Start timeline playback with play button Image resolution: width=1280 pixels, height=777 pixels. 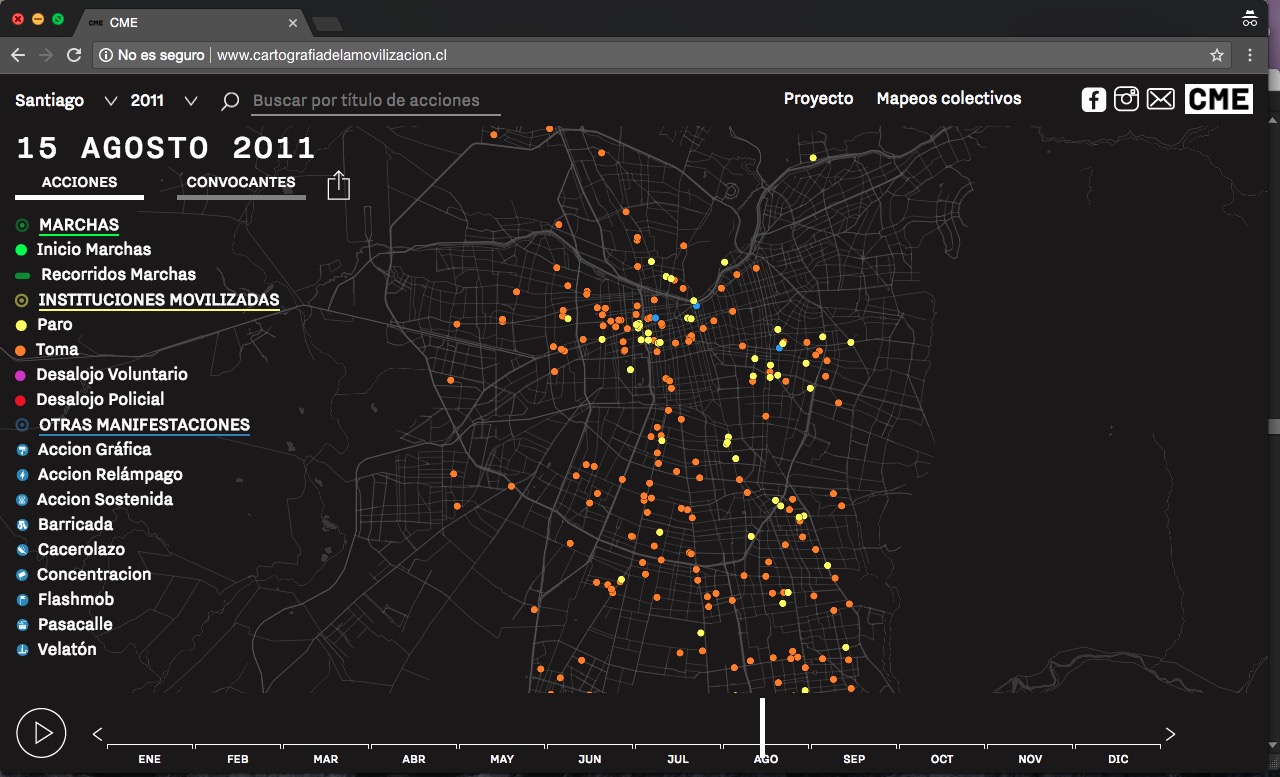(x=41, y=733)
